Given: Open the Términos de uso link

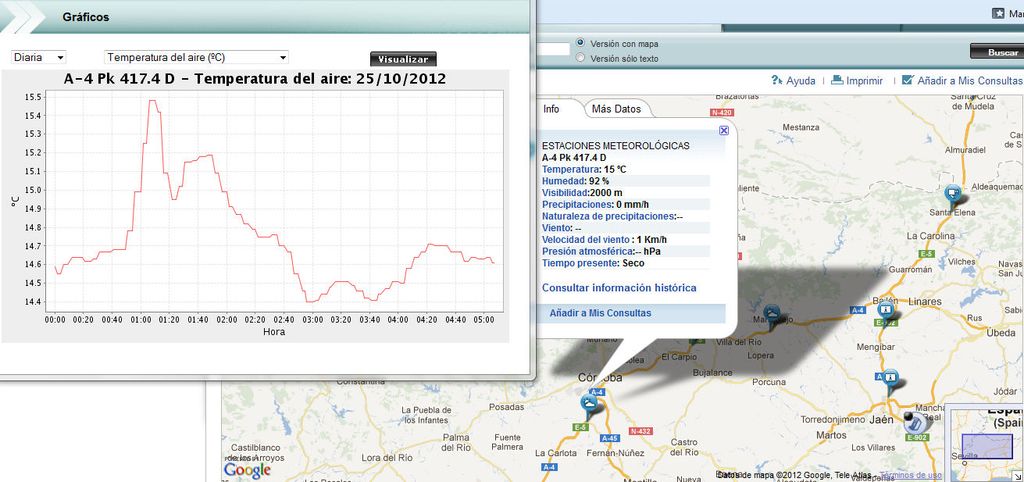Looking at the screenshot, I should coord(911,475).
